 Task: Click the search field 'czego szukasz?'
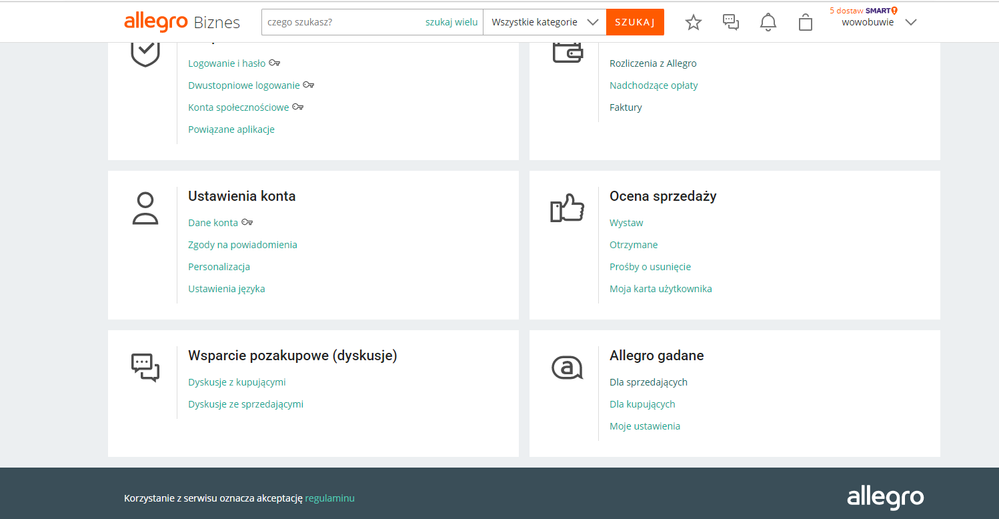340,22
